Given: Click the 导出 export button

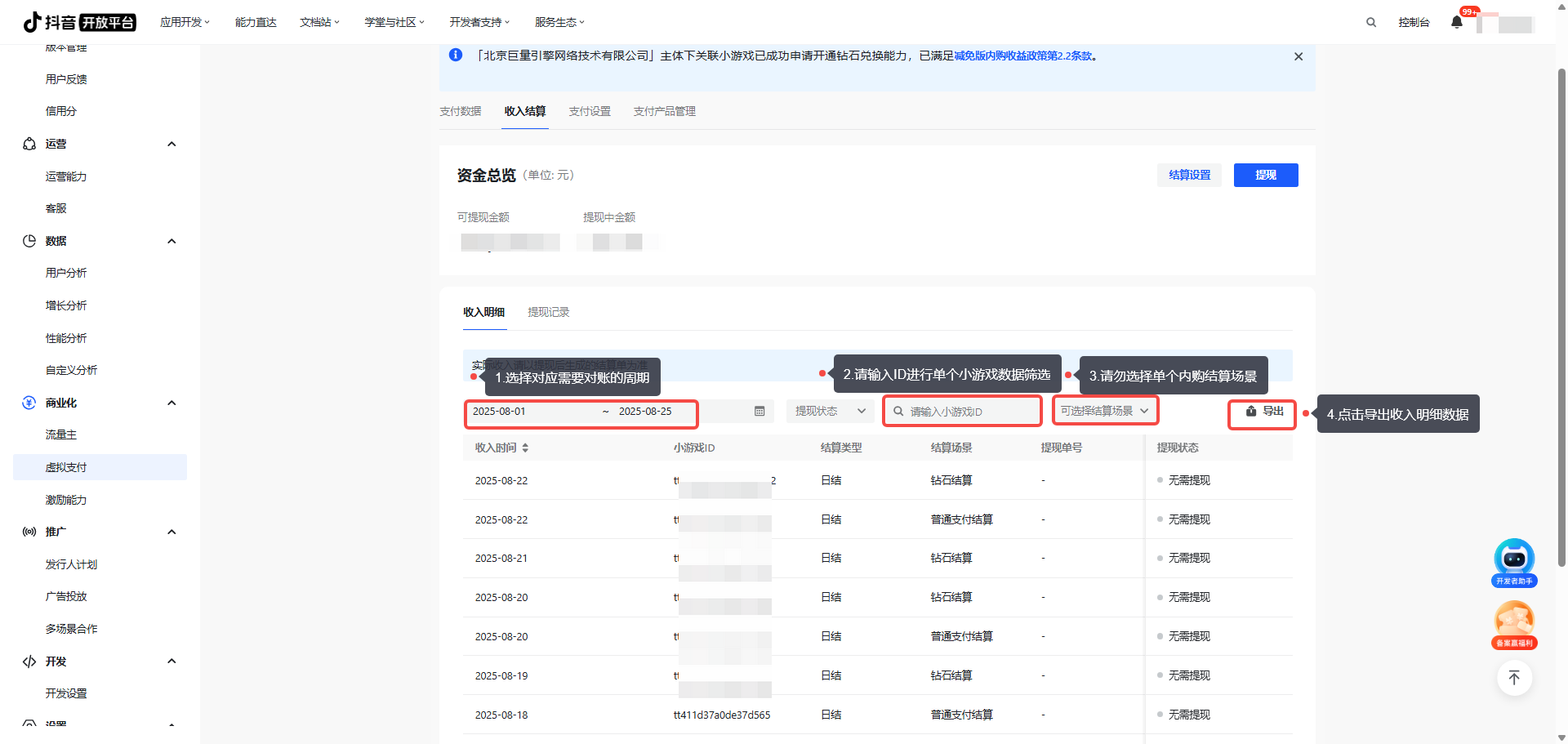Looking at the screenshot, I should point(1263,412).
